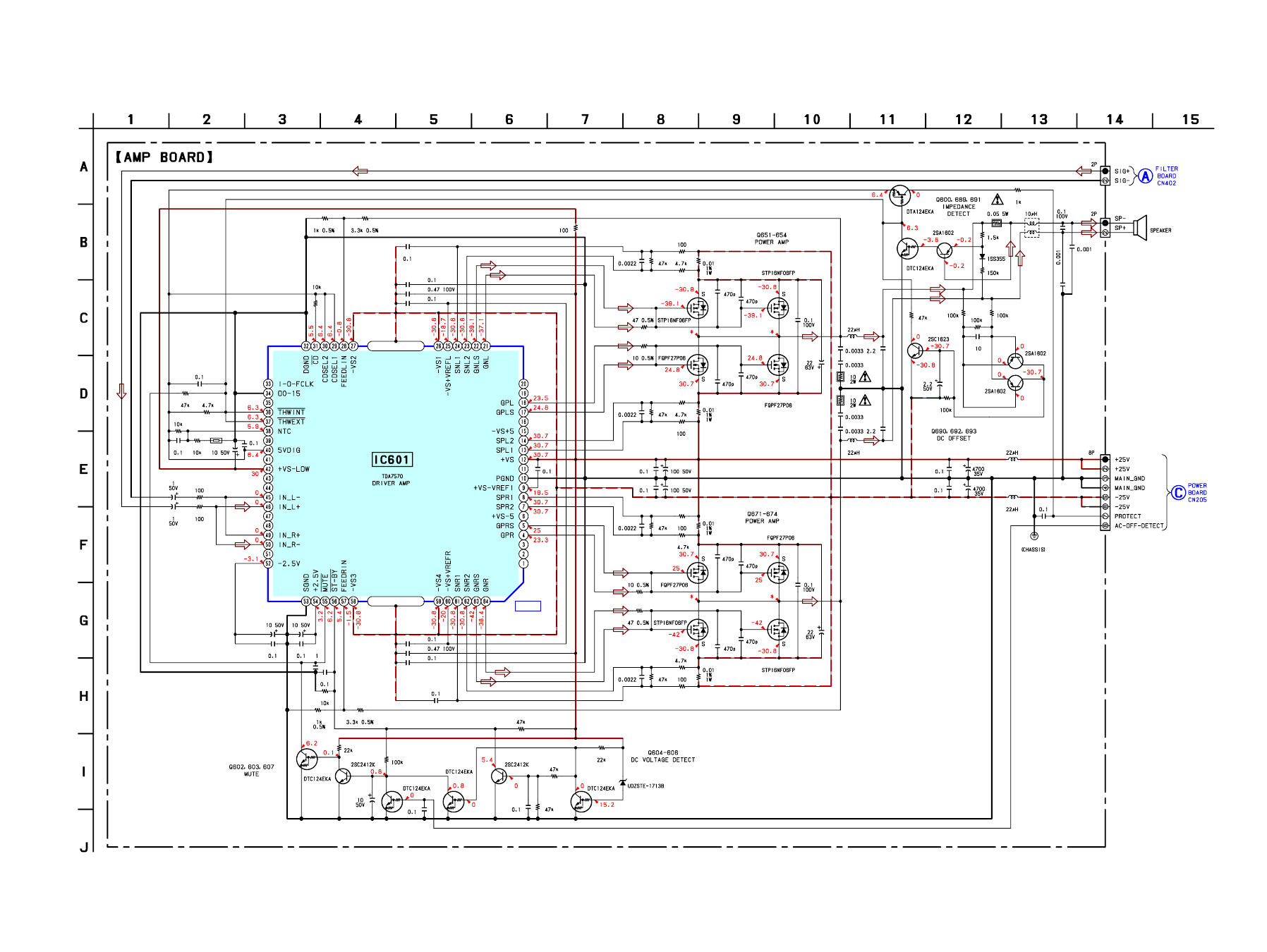This screenshot has height=952, width=1267.
Task: Click grid row label A
Action: coord(84,166)
